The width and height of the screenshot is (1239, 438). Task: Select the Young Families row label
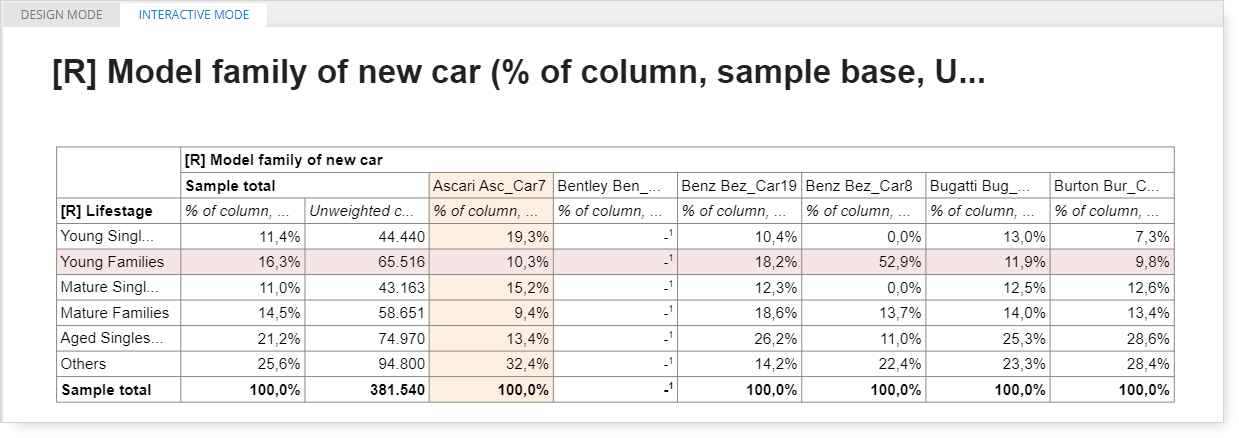119,262
